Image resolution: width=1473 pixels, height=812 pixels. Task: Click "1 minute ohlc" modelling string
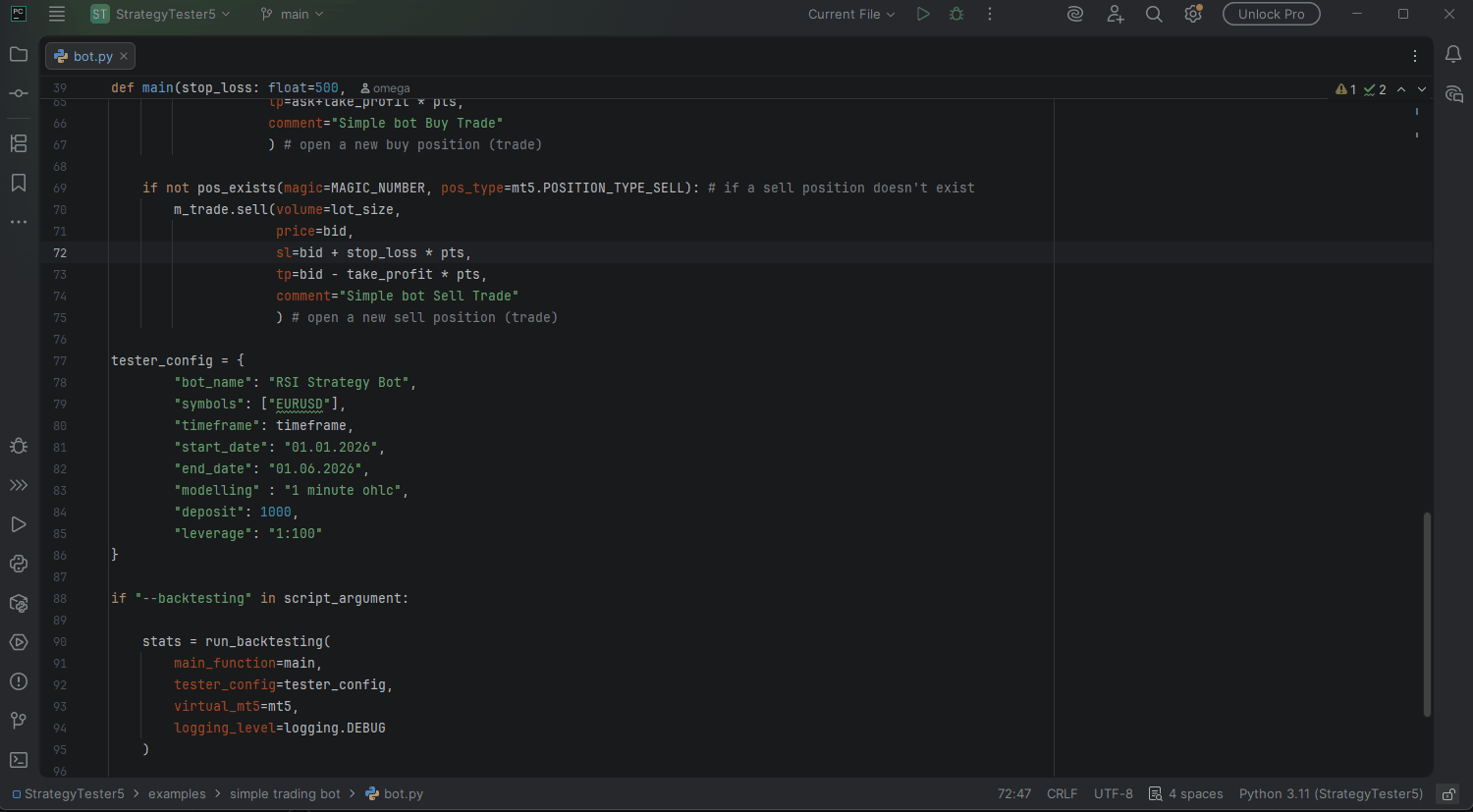[343, 490]
